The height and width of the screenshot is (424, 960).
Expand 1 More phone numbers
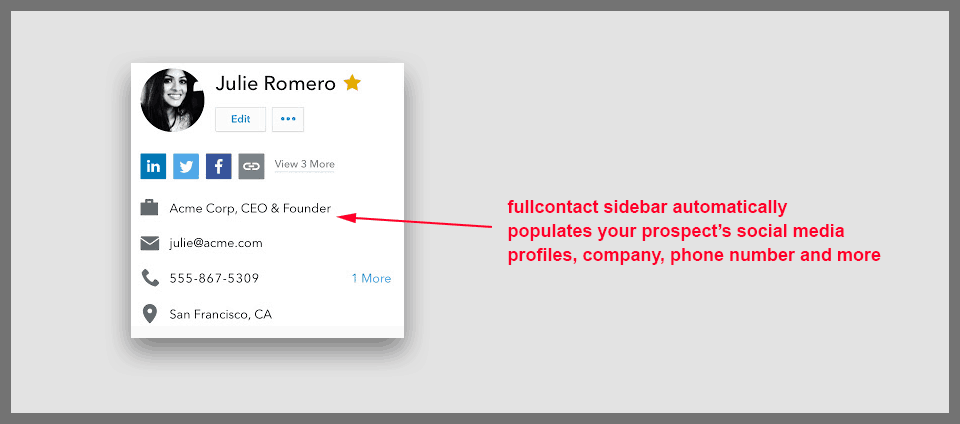point(371,278)
